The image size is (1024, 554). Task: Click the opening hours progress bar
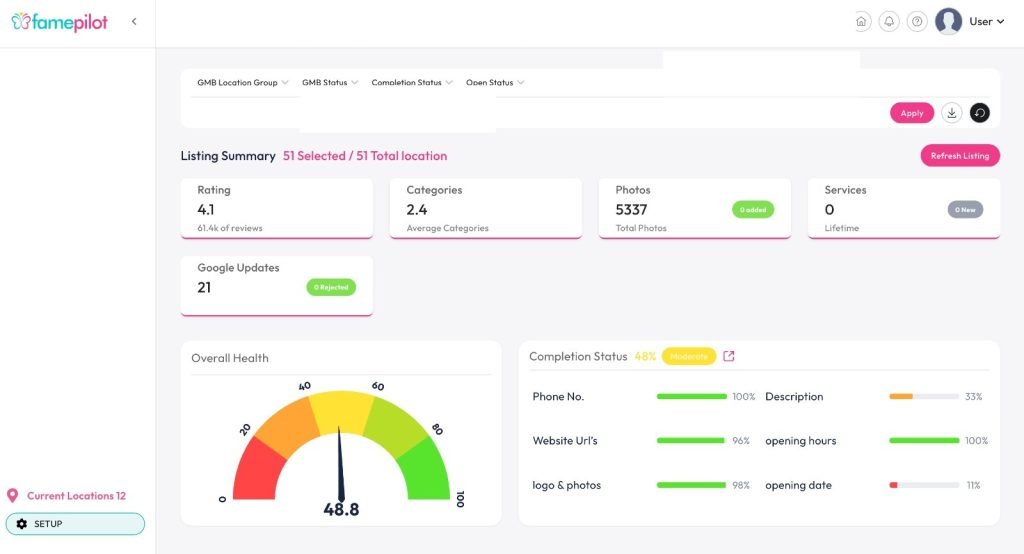point(924,441)
